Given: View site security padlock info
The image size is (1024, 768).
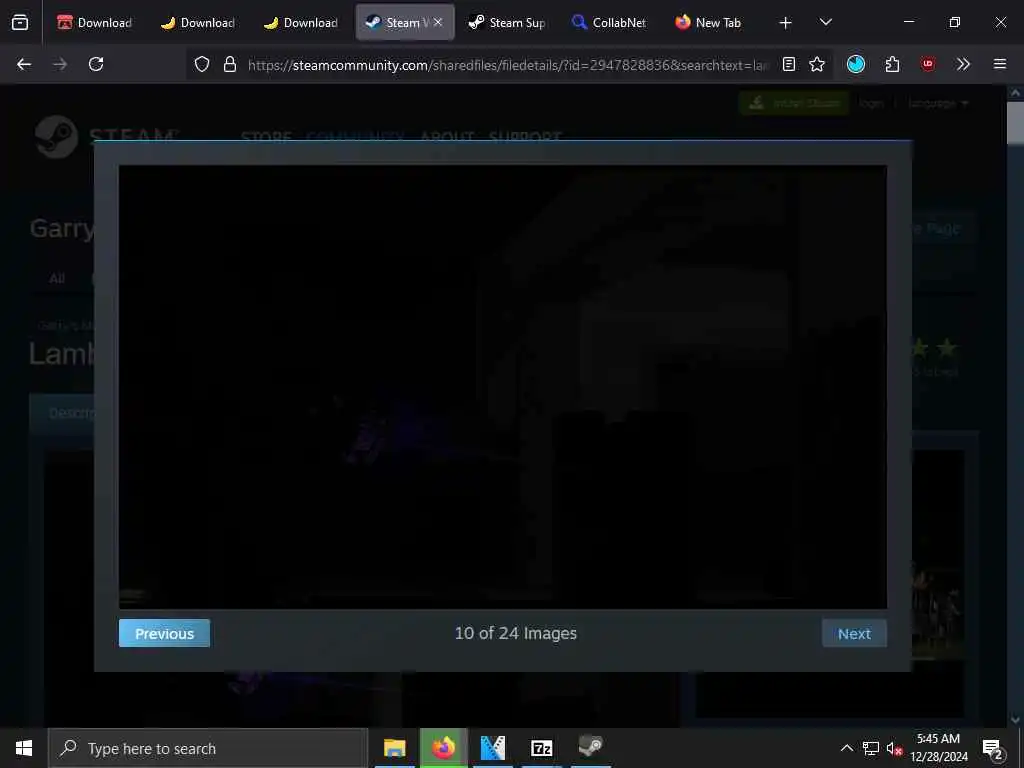Looking at the screenshot, I should click(x=230, y=64).
